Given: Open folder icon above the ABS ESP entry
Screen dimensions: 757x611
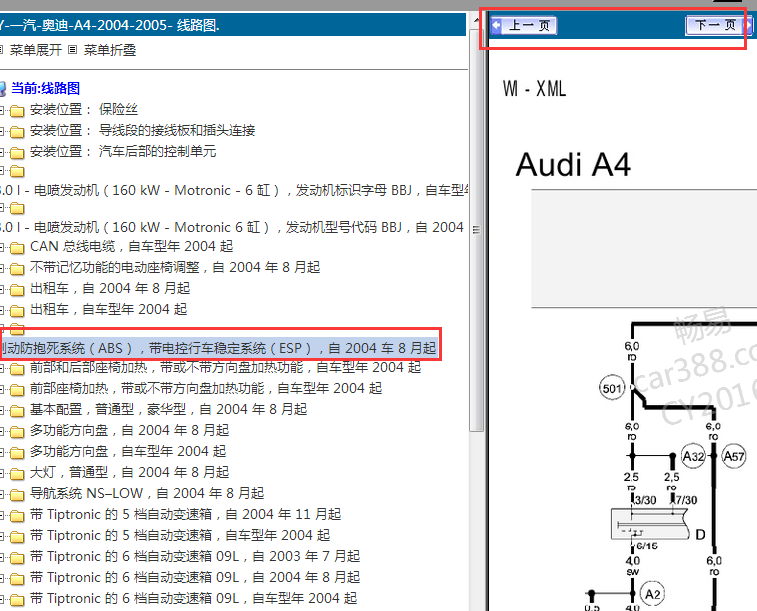Looking at the screenshot, I should pos(17,330).
